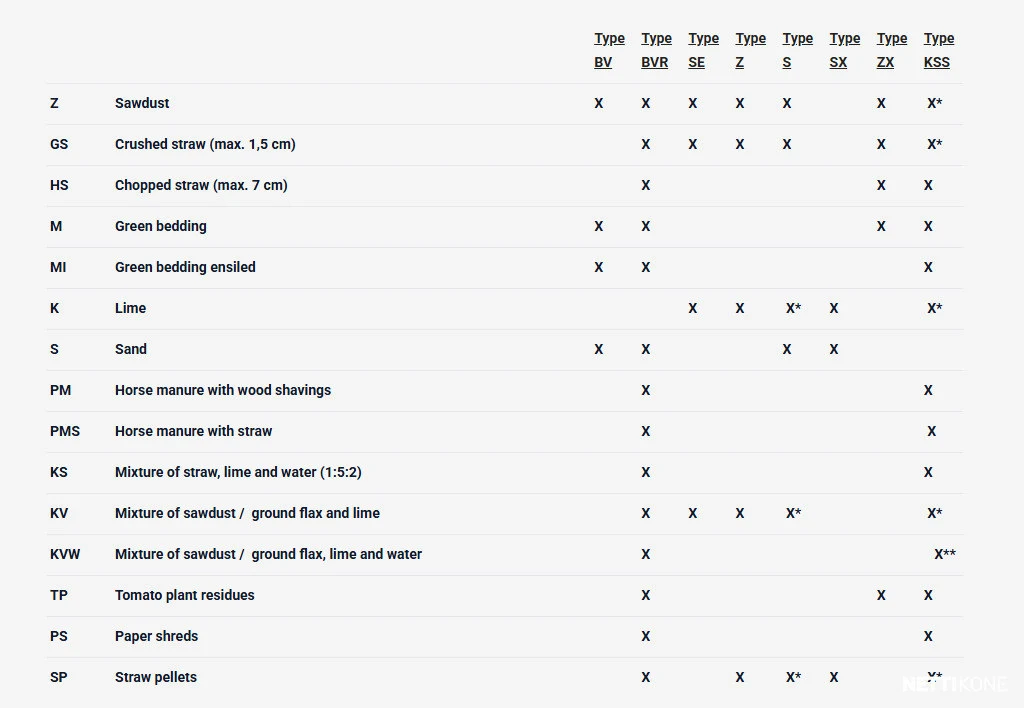Viewport: 1024px width, 708px height.
Task: Open the Type SE link
Action: point(703,50)
